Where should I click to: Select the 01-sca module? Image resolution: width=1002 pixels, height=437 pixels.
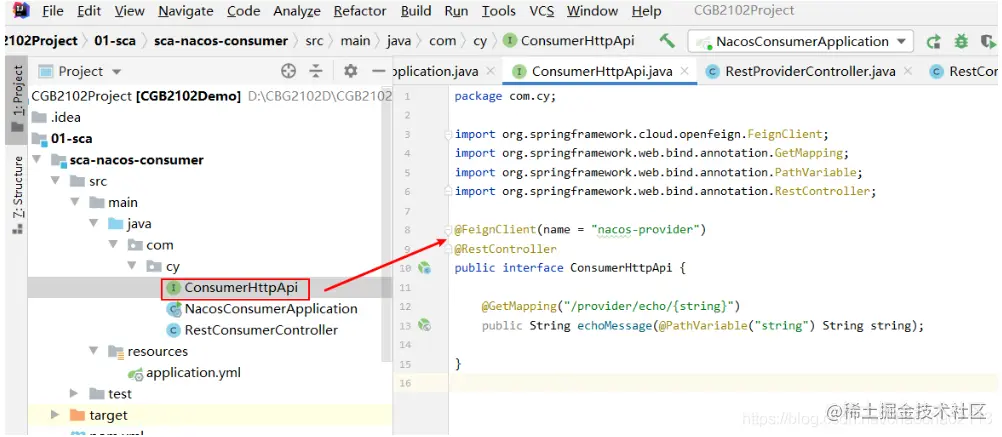click(x=62, y=139)
